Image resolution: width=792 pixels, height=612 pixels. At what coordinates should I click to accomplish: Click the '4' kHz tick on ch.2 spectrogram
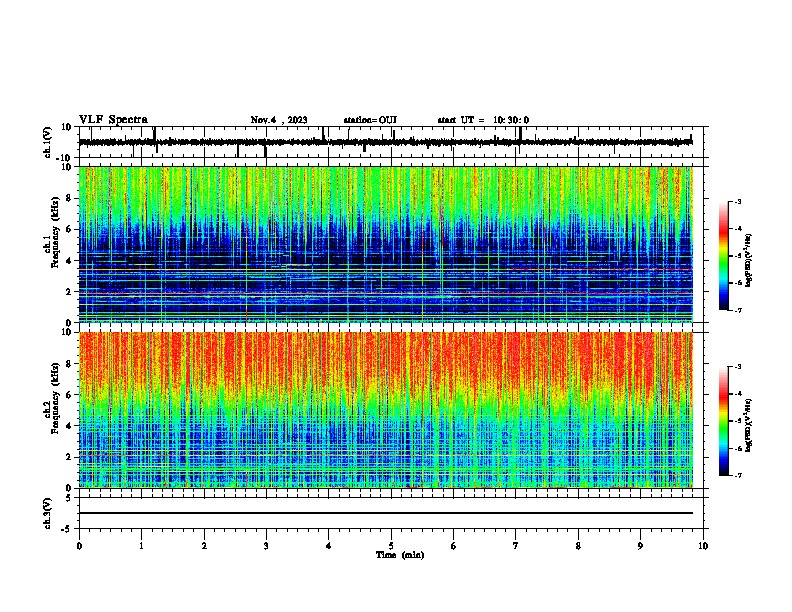pyautogui.click(x=70, y=426)
